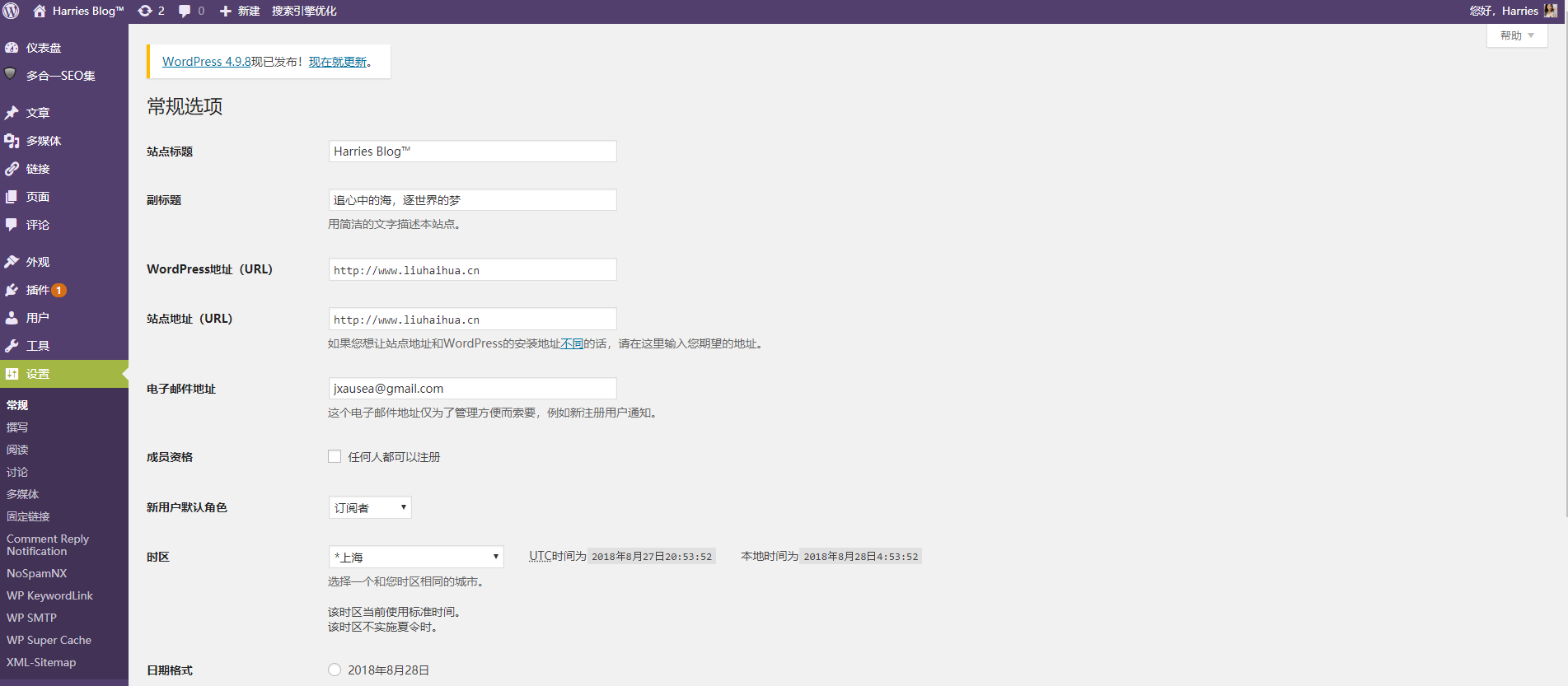Click the 常规选项 page heading
This screenshot has height=686, width=1568.
pyautogui.click(x=185, y=106)
